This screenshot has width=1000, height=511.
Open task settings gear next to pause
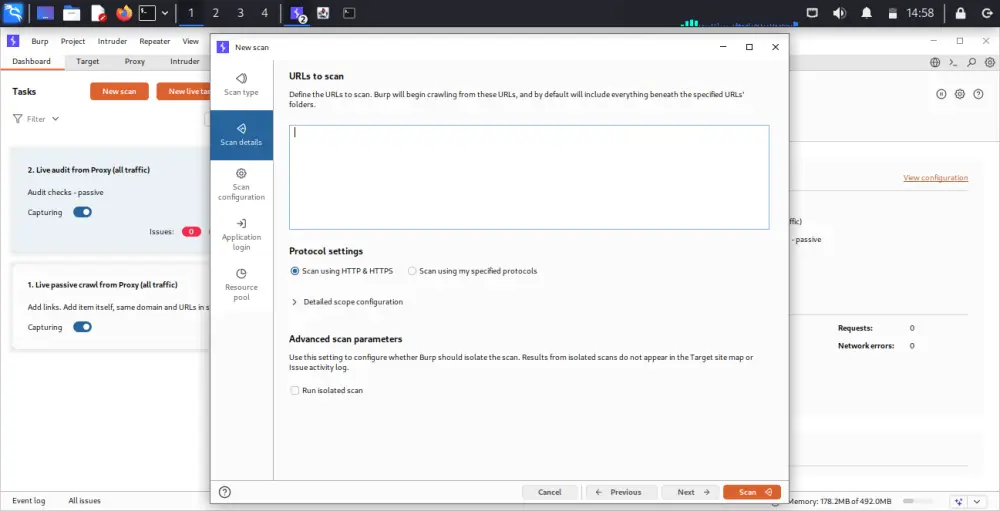click(960, 94)
